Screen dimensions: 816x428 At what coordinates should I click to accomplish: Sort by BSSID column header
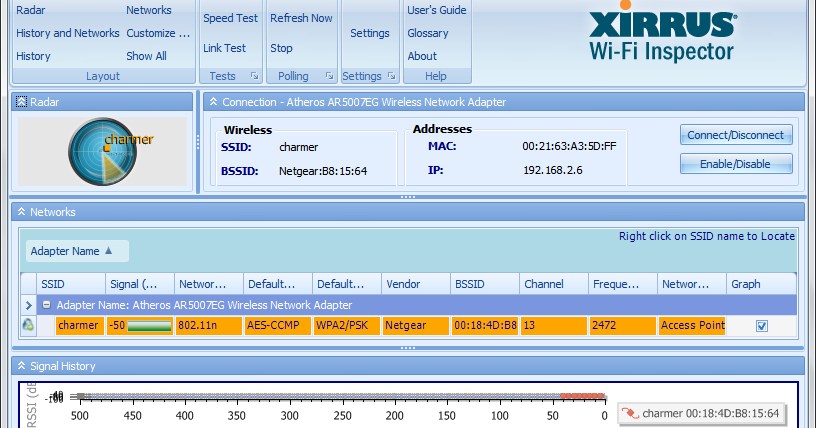click(x=485, y=284)
